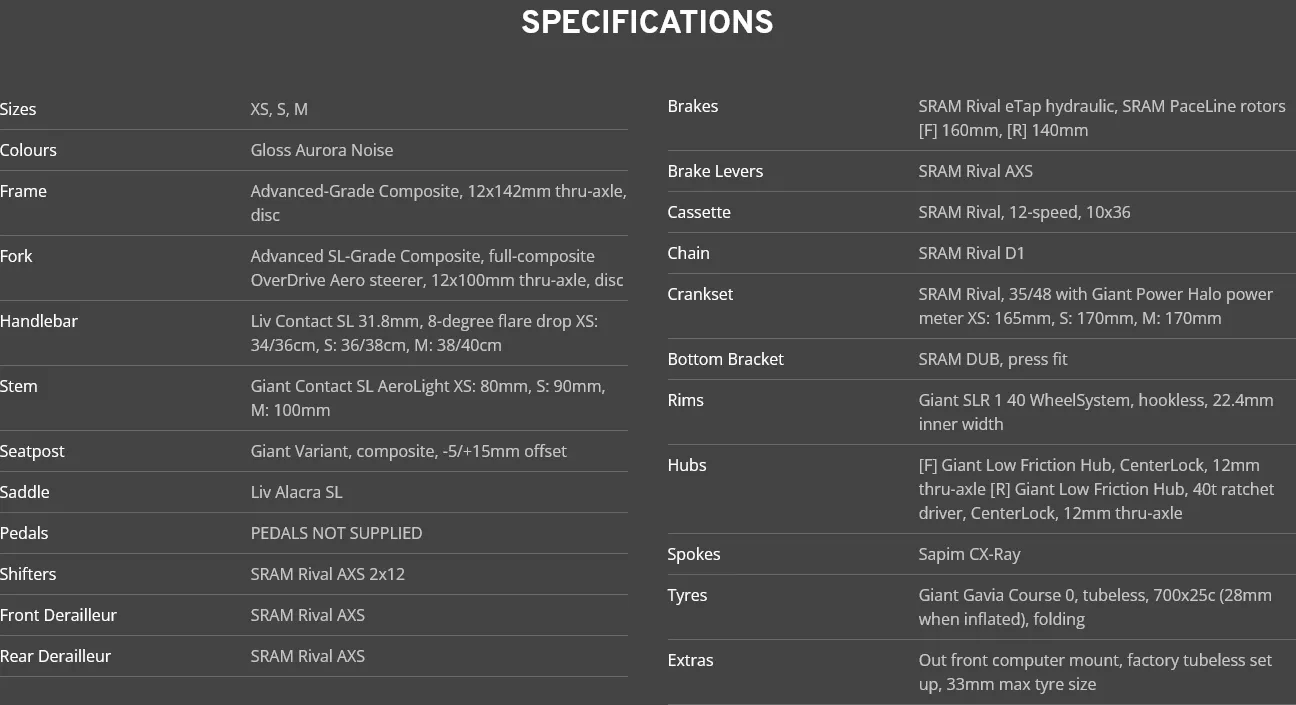The image size is (1296, 705).
Task: Select the Sizes row label
Action: (18, 109)
